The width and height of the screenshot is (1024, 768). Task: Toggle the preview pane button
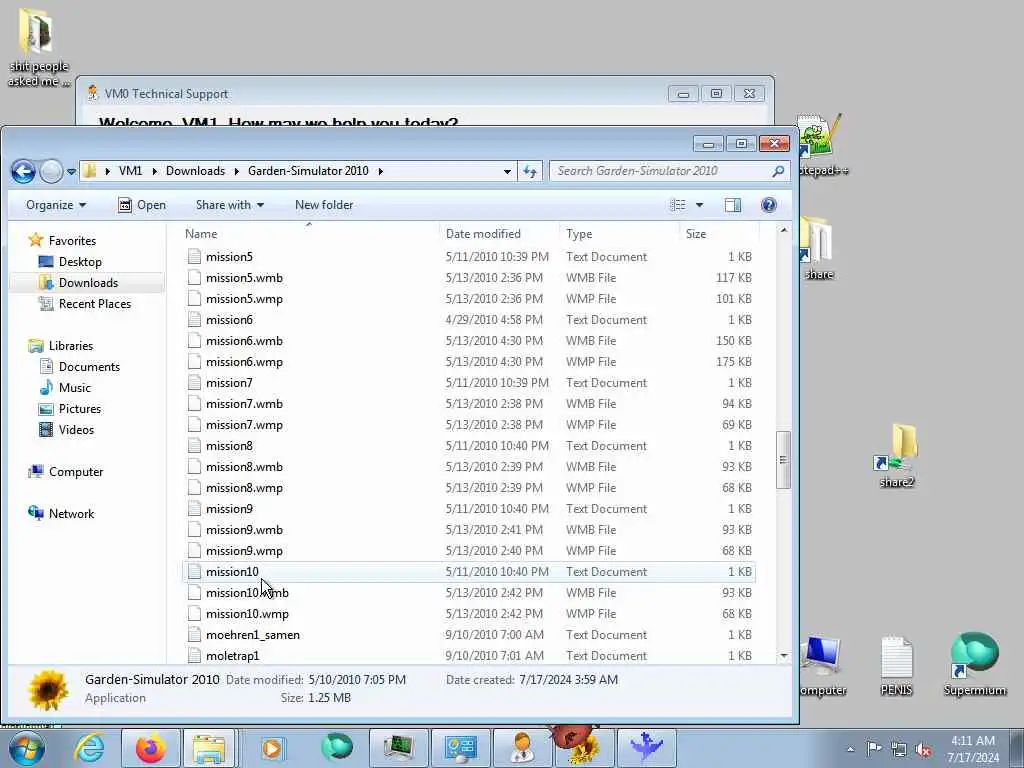point(733,205)
